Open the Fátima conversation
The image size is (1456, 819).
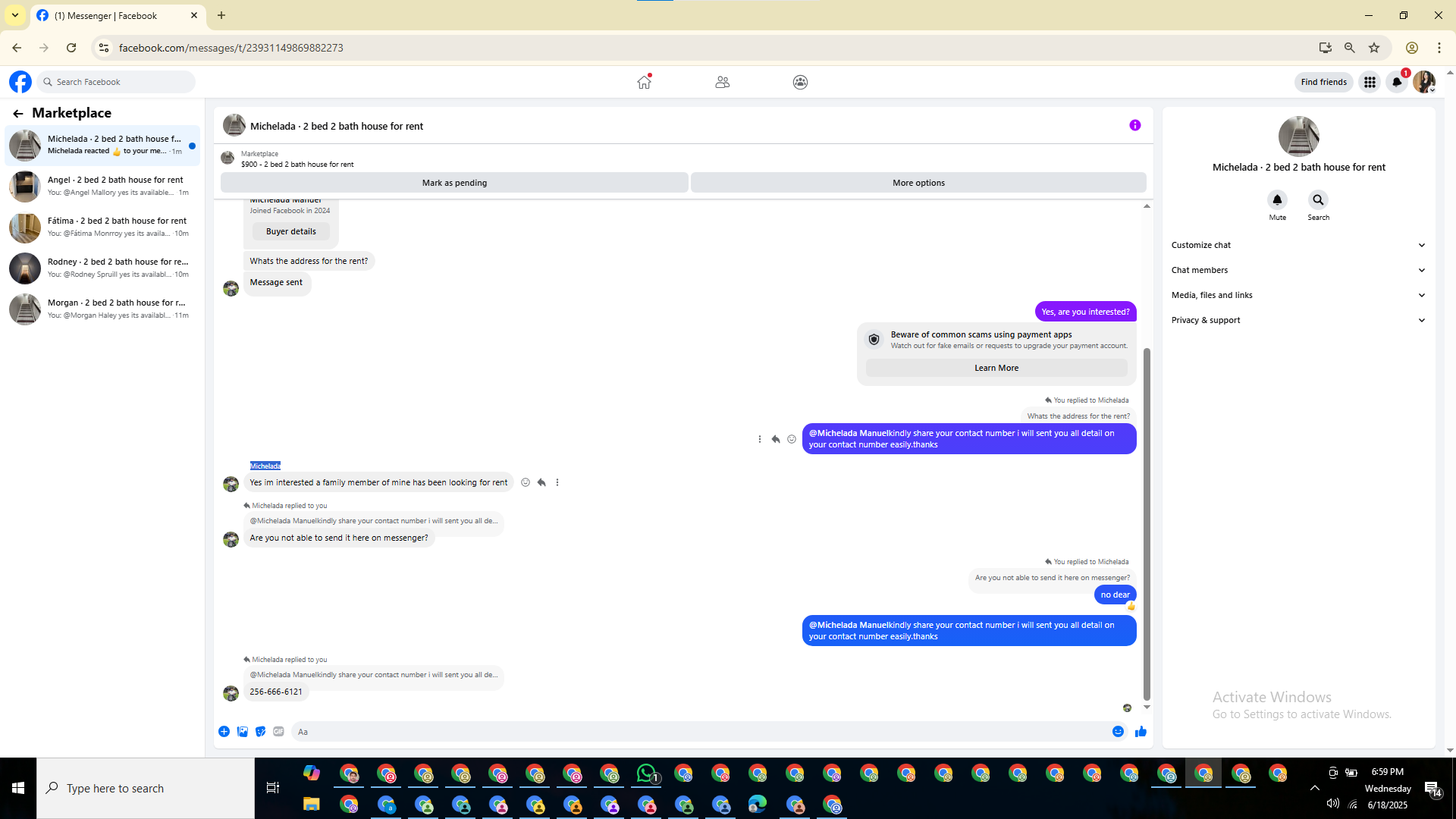pyautogui.click(x=103, y=227)
